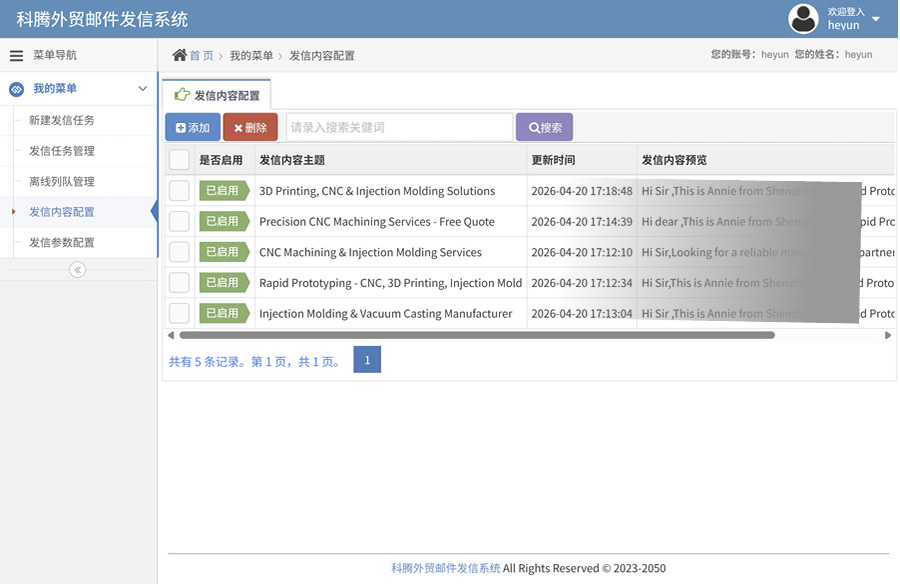Open the heyun account dropdown arrow

point(876,19)
